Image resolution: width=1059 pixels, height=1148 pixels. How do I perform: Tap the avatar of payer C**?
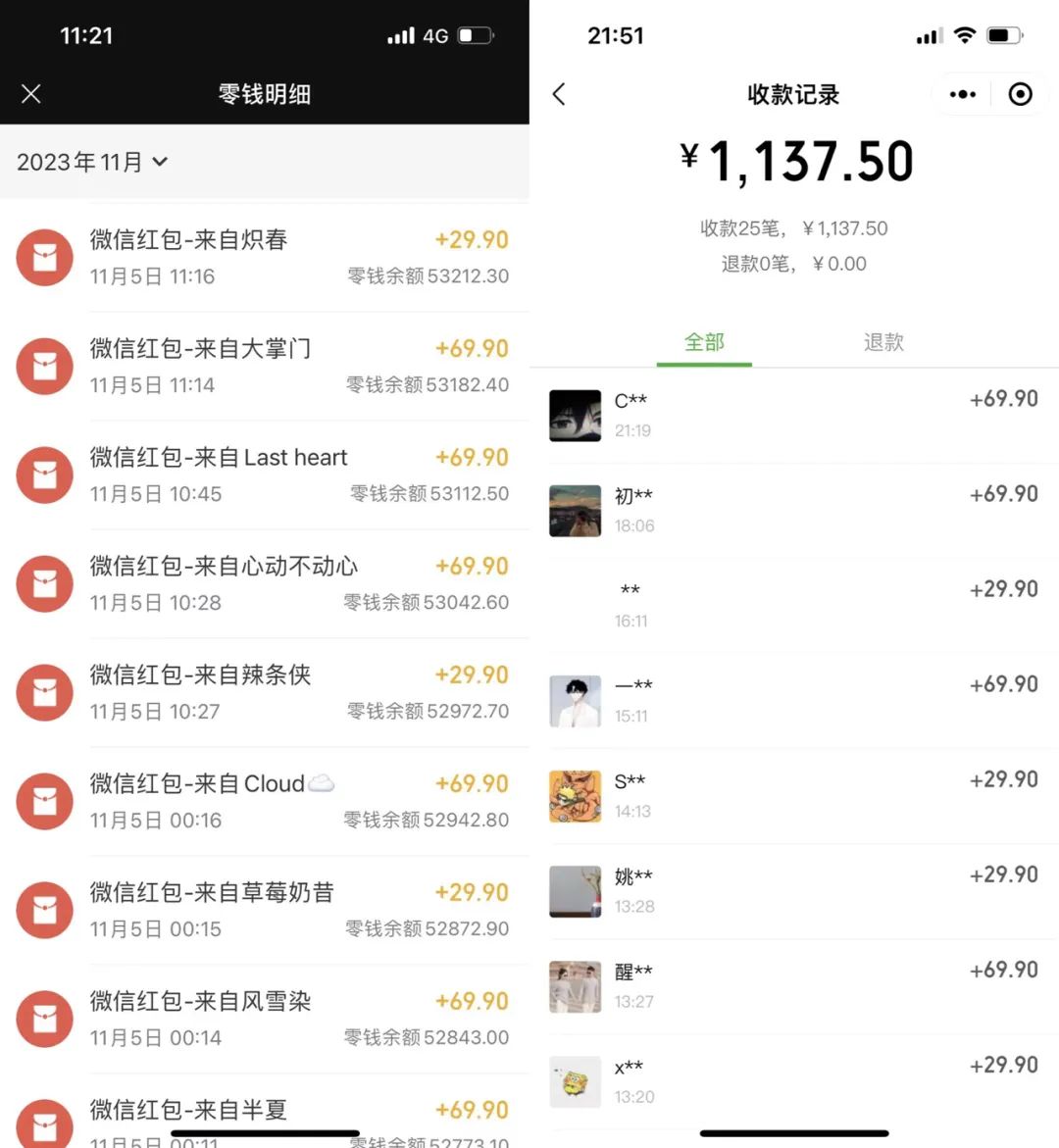[x=576, y=416]
